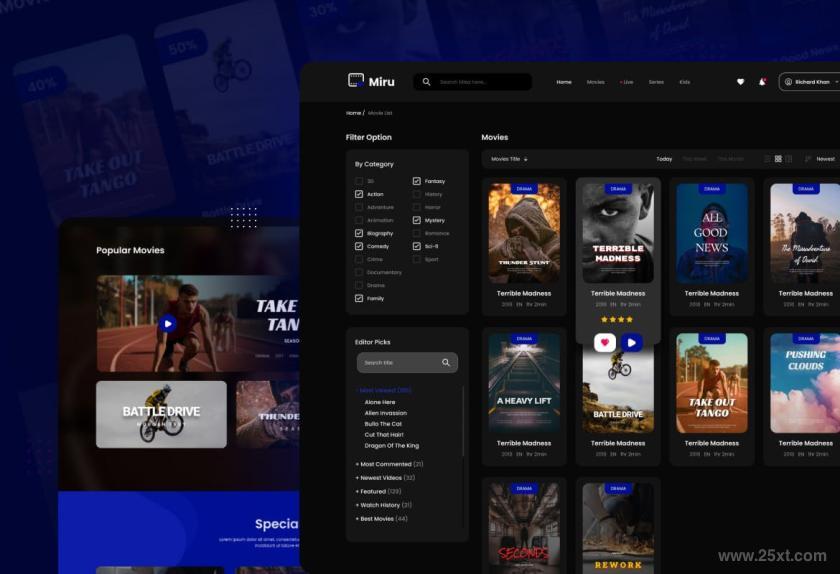
Task: Click the Miru logo icon
Action: click(356, 80)
